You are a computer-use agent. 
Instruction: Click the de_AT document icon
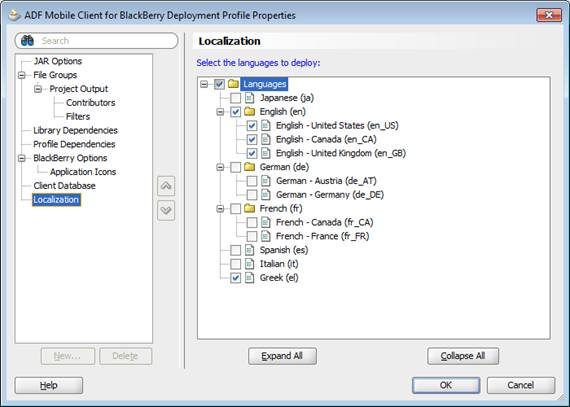[266, 181]
